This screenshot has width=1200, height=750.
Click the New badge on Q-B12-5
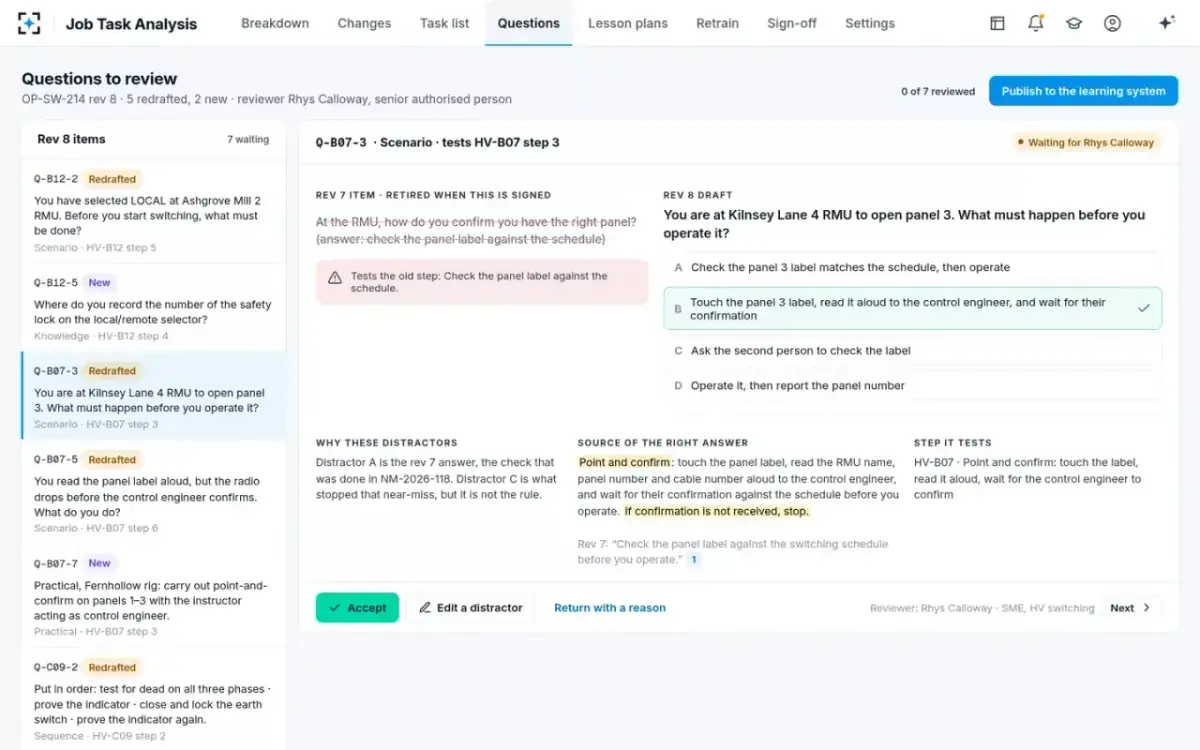[100, 283]
